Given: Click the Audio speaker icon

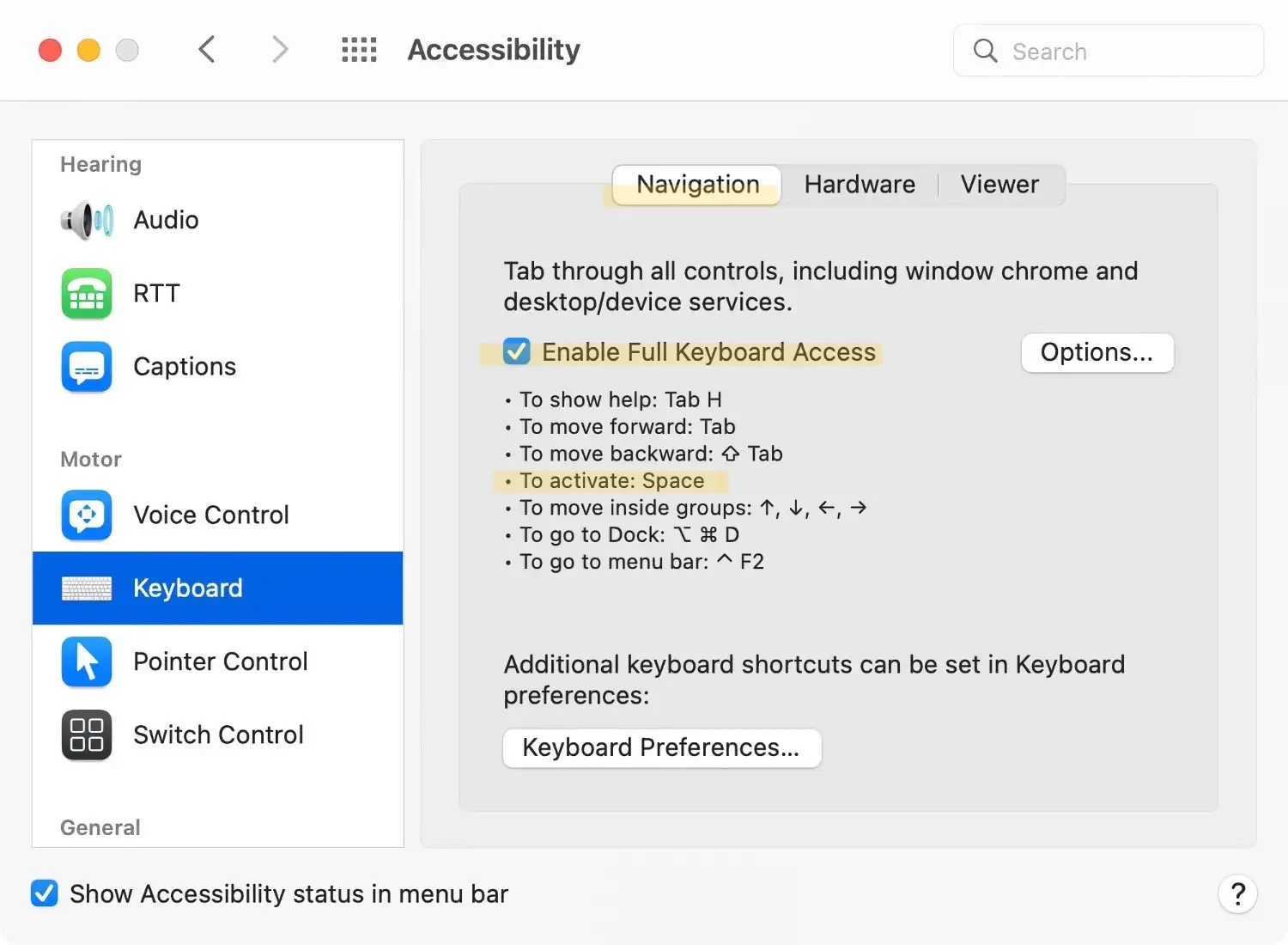Looking at the screenshot, I should pyautogui.click(x=87, y=221).
